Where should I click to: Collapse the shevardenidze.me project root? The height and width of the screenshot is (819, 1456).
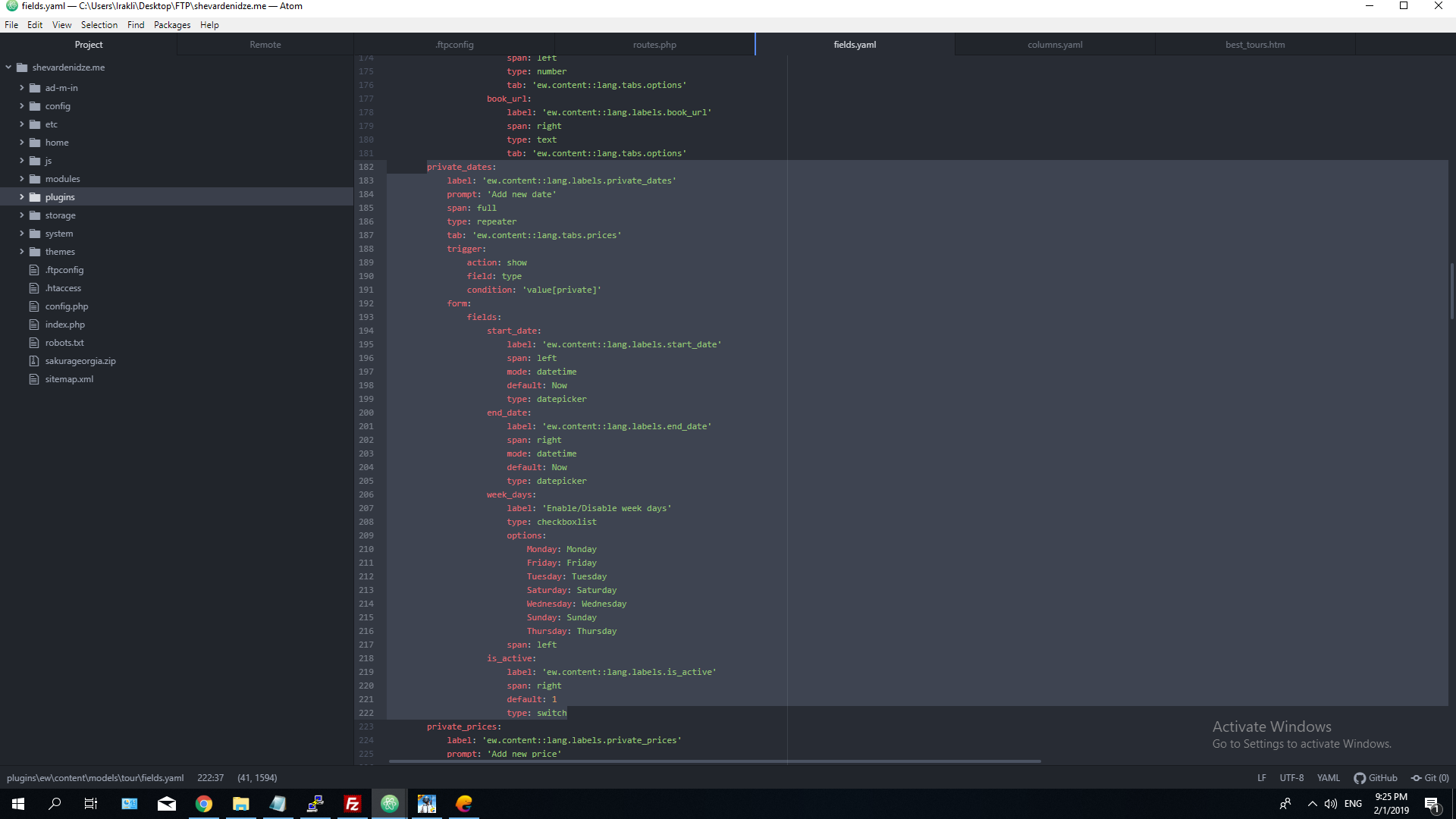tap(8, 67)
